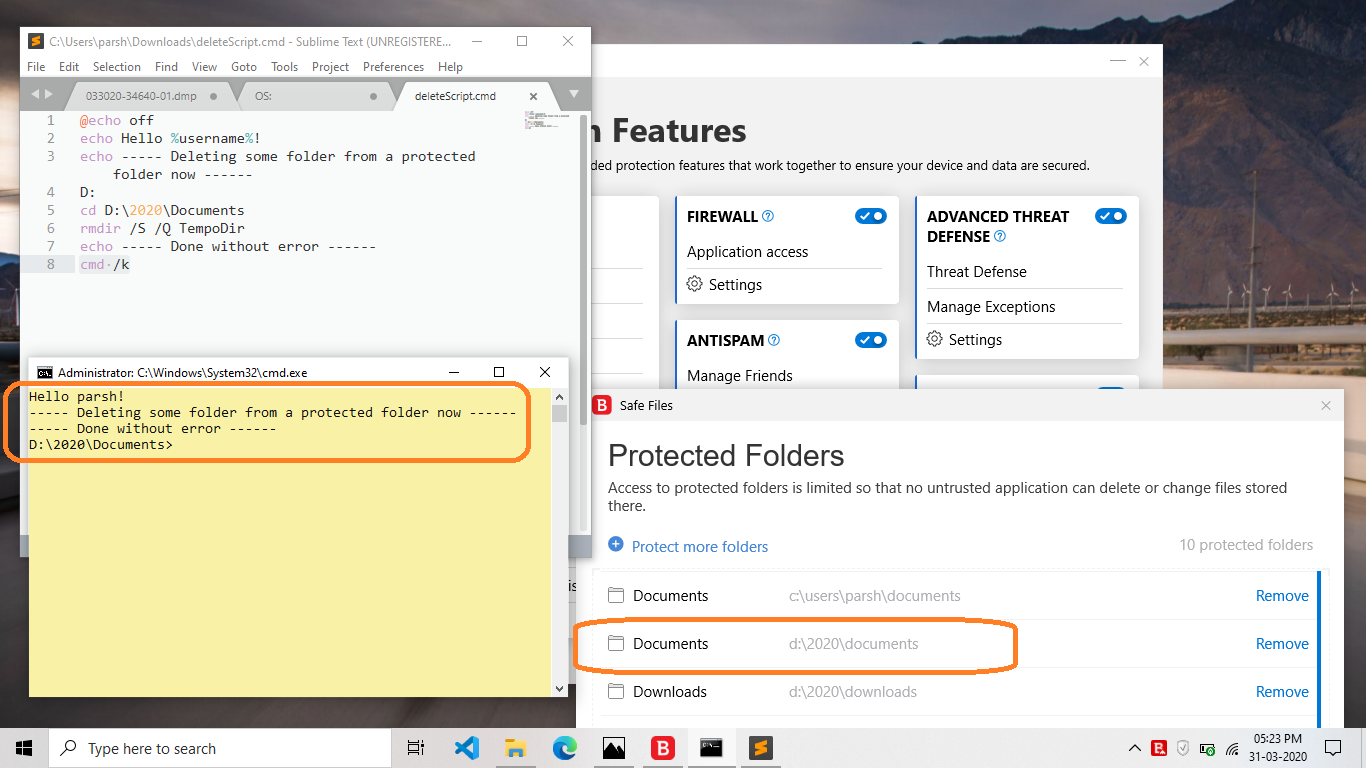Show hidden system tray icons chevron
Image resolution: width=1366 pixels, height=768 pixels.
1135,748
